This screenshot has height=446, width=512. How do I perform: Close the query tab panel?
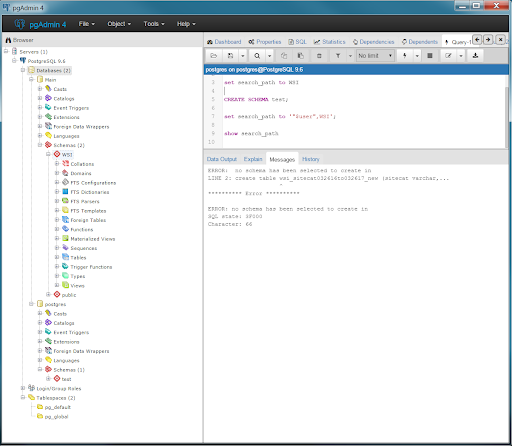(500, 40)
